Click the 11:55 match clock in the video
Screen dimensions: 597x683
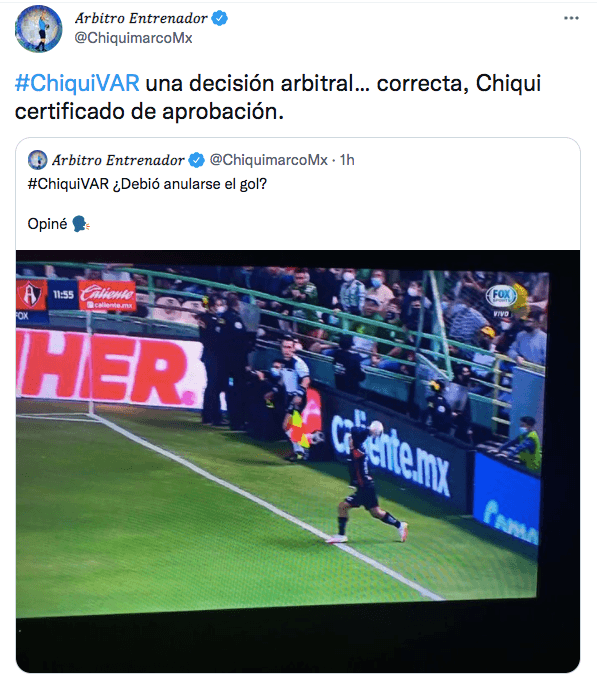pyautogui.click(x=64, y=295)
